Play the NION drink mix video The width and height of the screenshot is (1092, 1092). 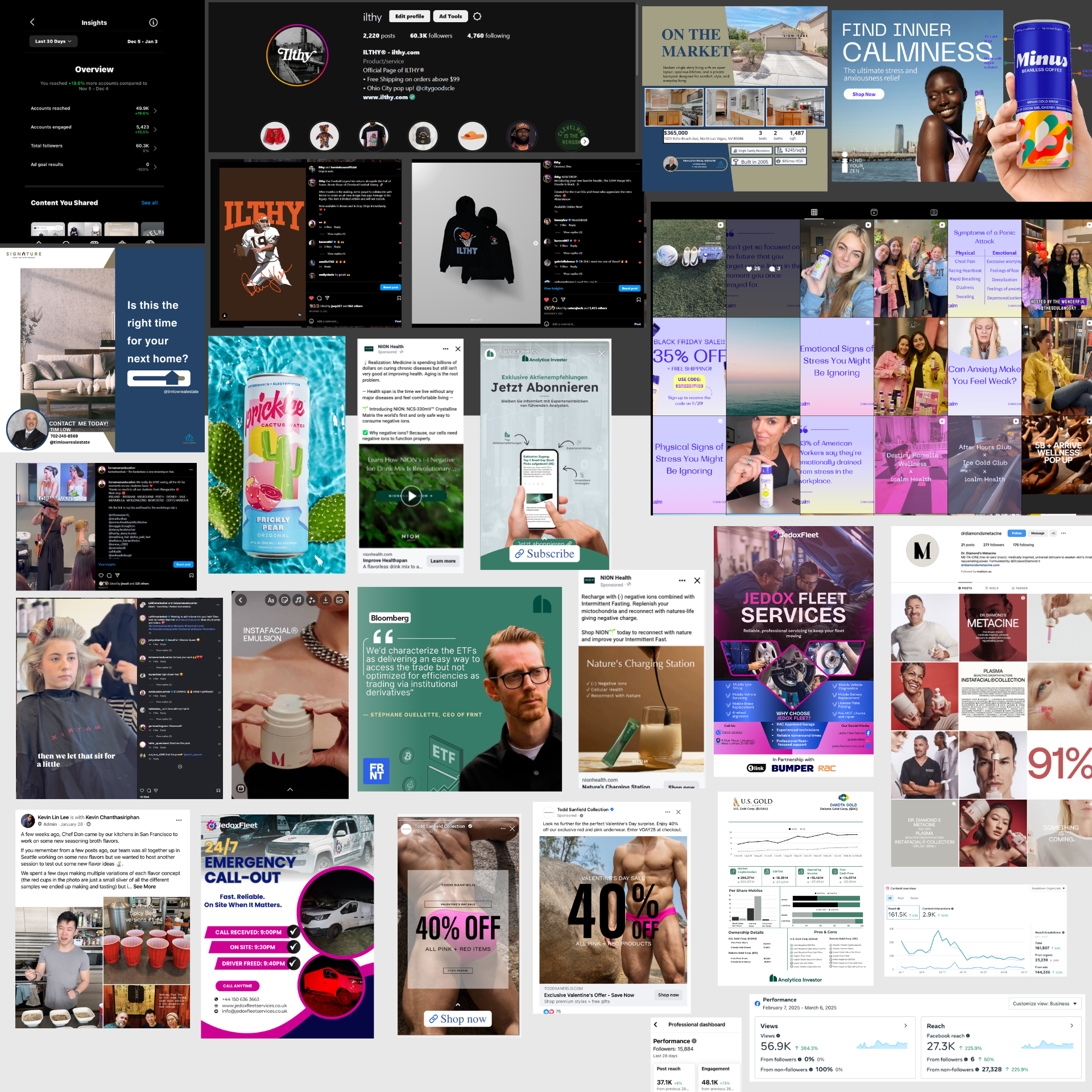tap(411, 496)
